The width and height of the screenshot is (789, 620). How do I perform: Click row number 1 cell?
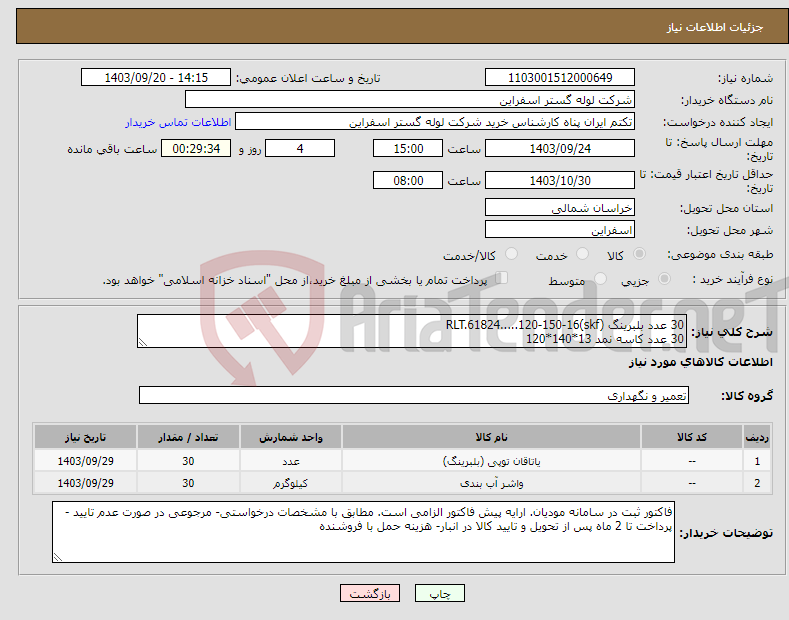(x=757, y=461)
